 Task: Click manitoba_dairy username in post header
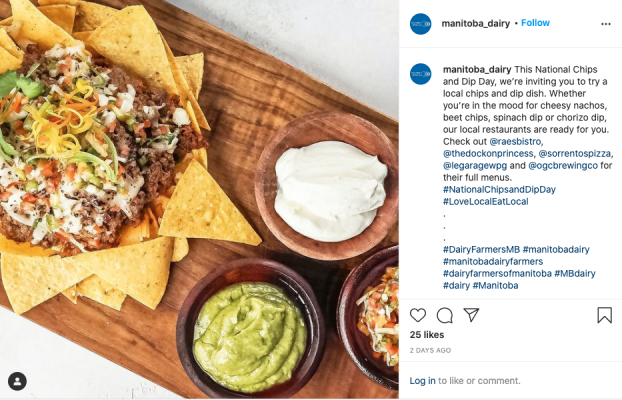pyautogui.click(x=476, y=23)
